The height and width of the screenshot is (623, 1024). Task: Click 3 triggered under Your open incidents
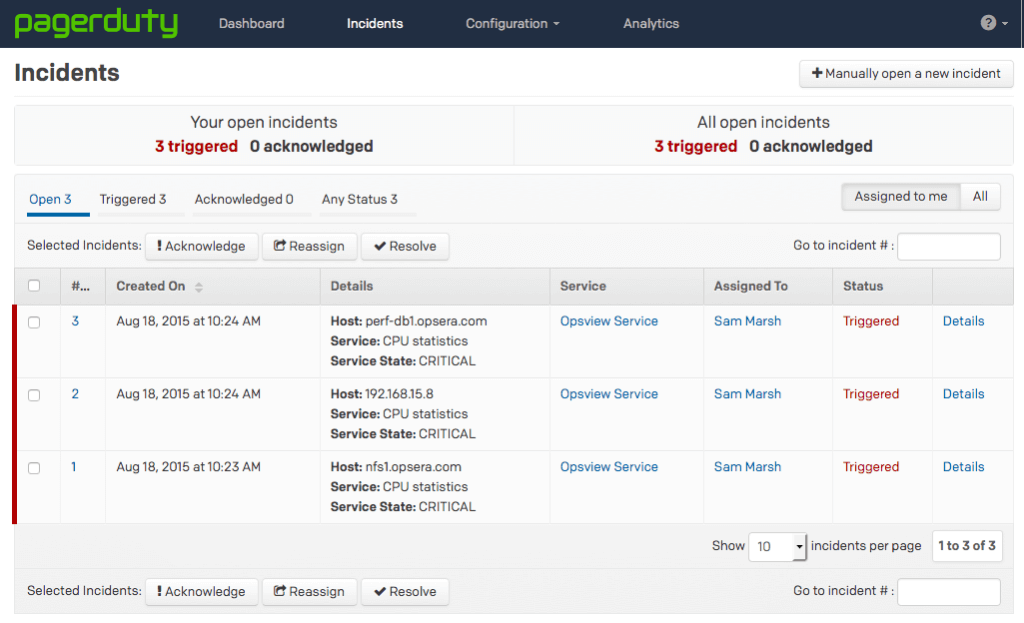[196, 146]
